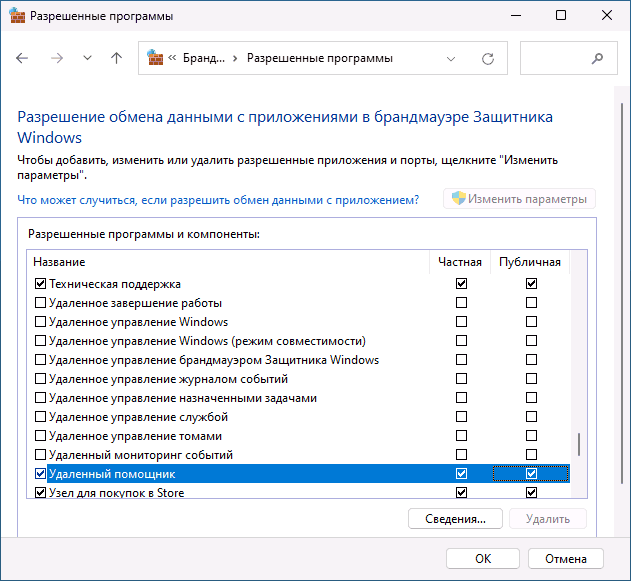Check Удаленное управление Windows main checkbox

pos(40,321)
